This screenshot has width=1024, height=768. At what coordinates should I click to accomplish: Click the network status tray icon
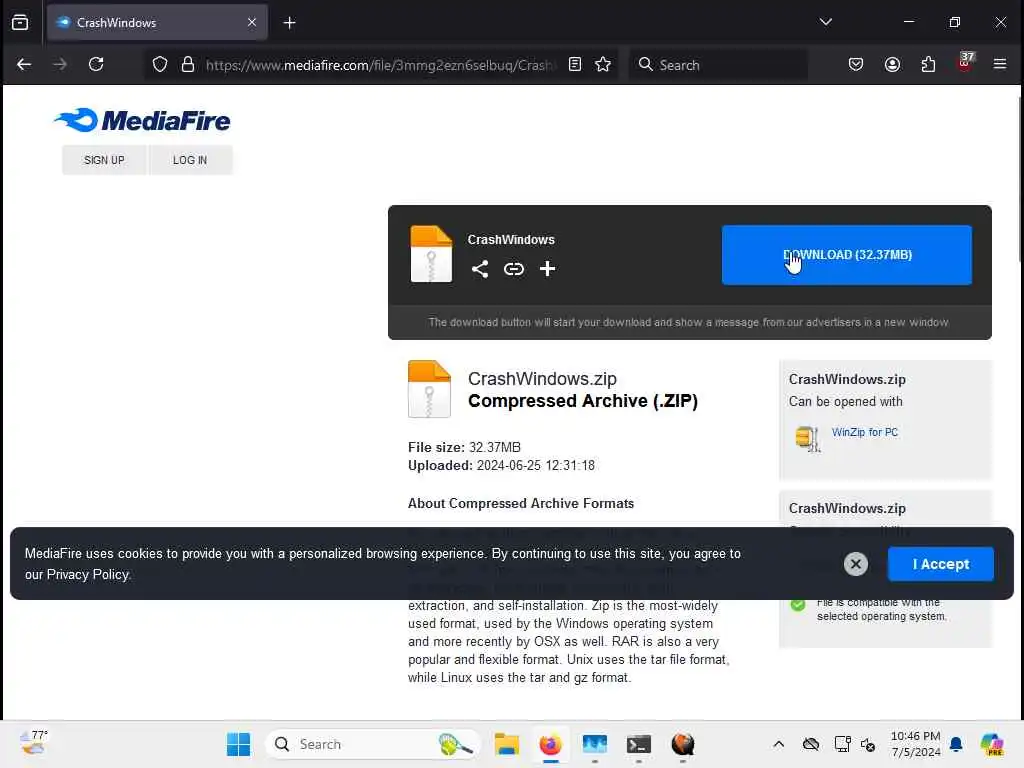coord(842,744)
